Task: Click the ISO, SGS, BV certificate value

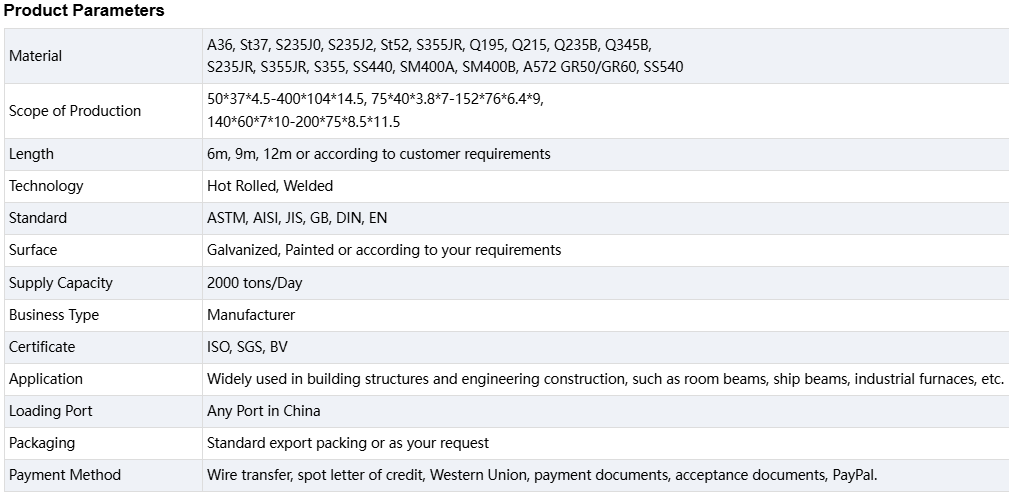Action: pyautogui.click(x=247, y=347)
